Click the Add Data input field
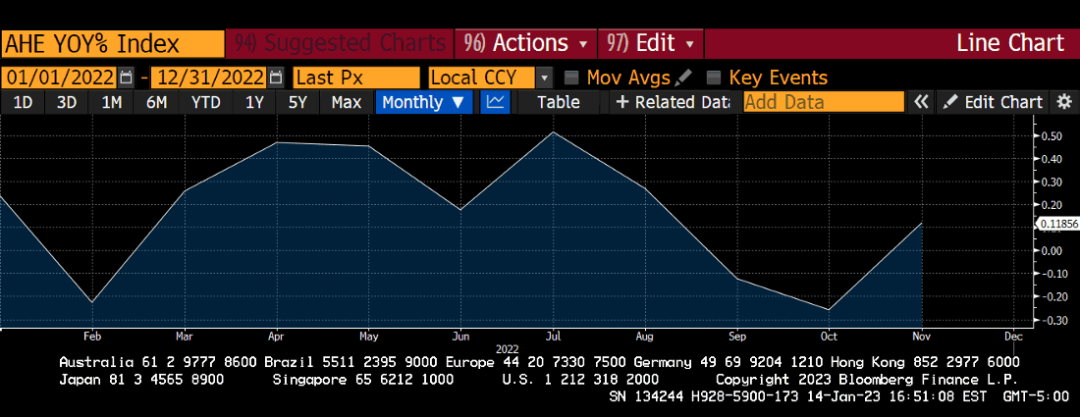Screen dimensions: 1080x417 tap(823, 102)
